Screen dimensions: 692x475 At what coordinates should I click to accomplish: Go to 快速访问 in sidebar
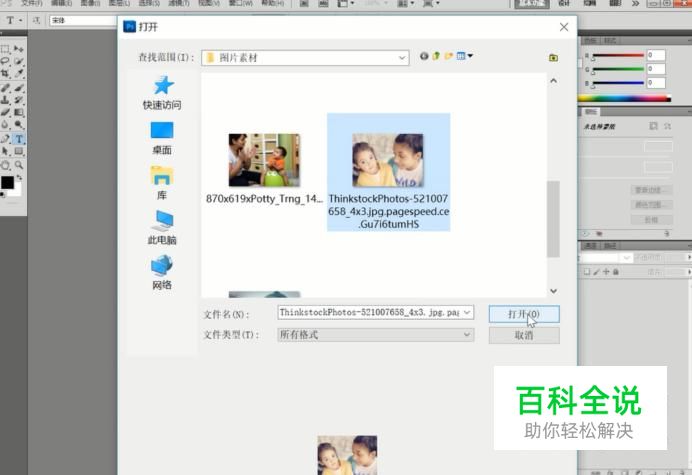pos(162,93)
